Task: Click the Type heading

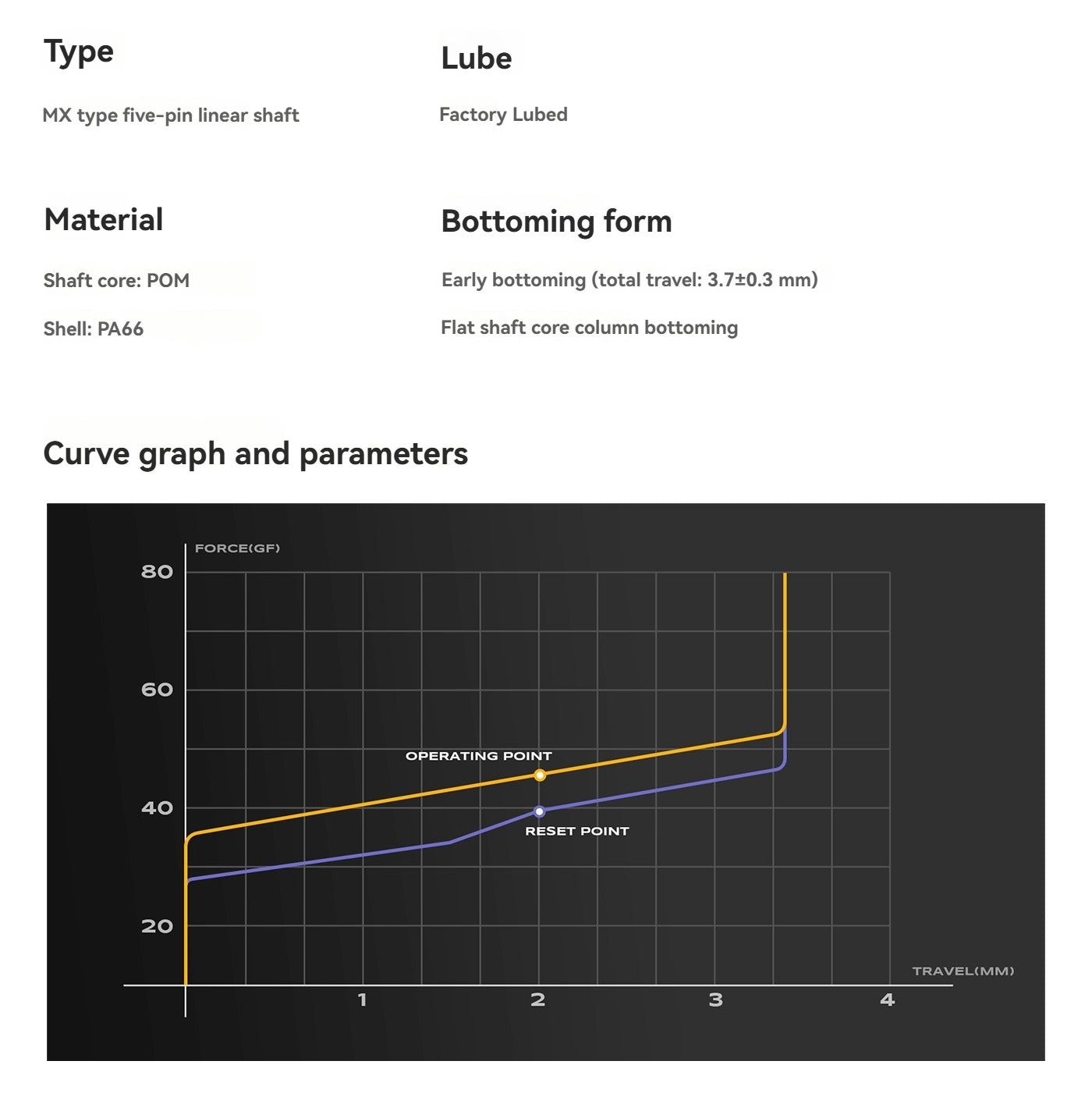Action: [x=79, y=53]
